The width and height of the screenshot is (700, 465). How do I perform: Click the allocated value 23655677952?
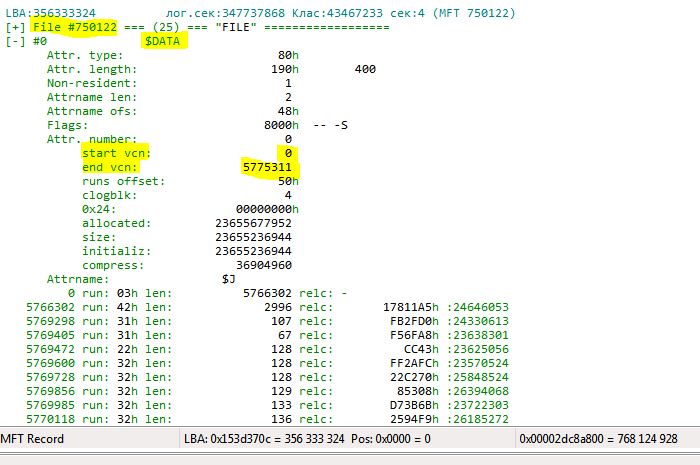[253, 223]
